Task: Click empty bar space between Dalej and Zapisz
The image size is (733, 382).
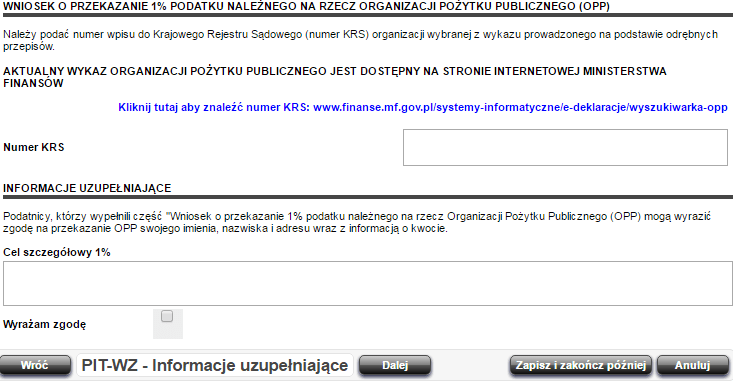Action: tap(470, 365)
